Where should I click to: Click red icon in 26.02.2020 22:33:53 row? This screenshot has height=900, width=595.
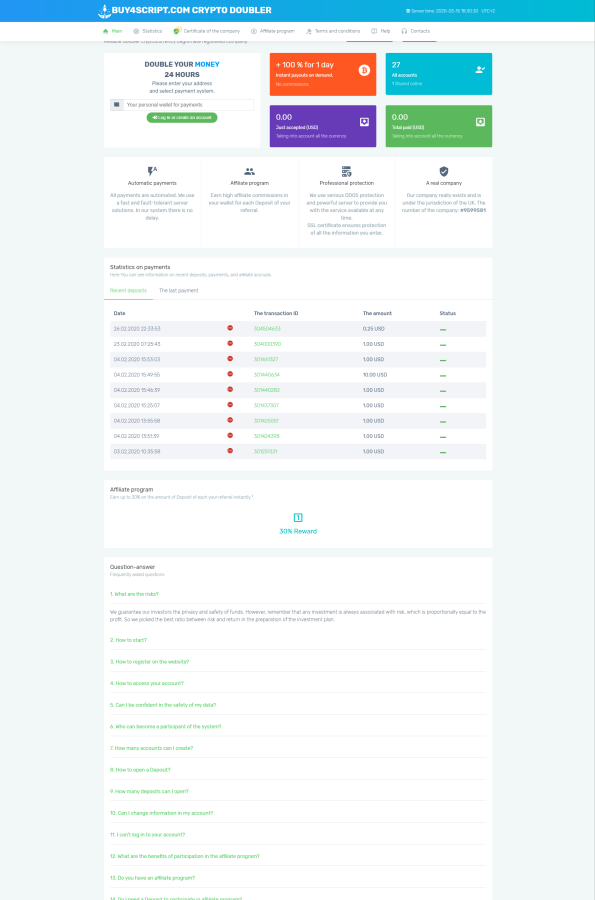[230, 328]
